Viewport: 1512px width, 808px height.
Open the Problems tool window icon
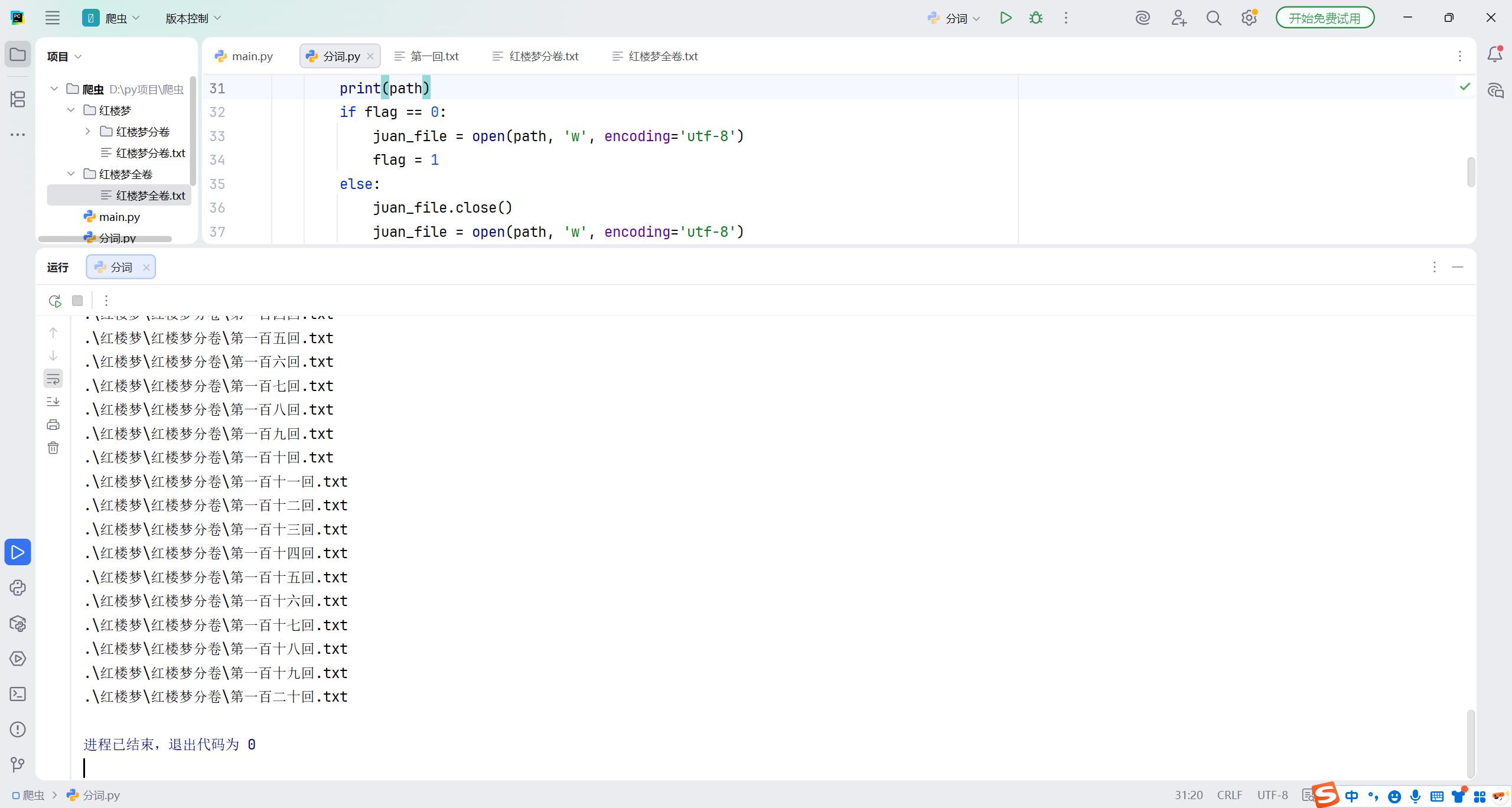point(18,729)
